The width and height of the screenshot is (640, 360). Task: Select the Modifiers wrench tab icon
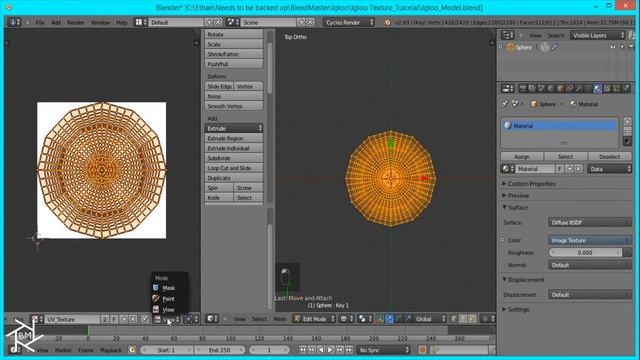pos(579,88)
